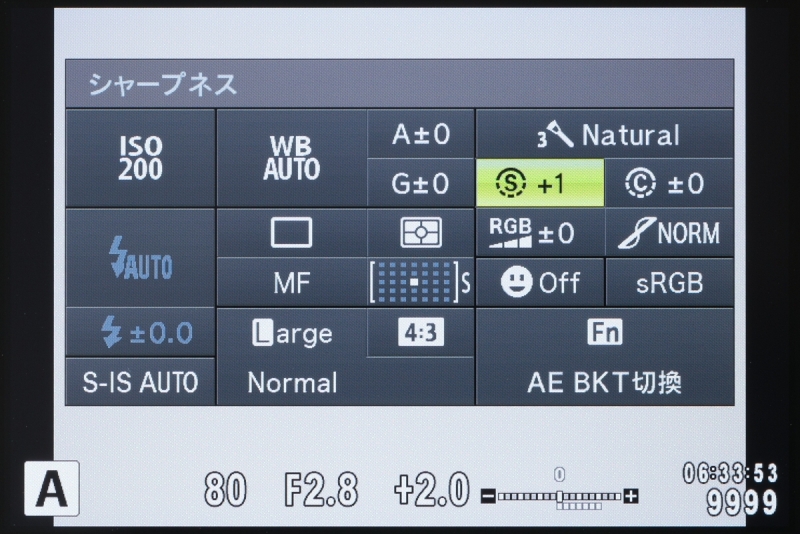Viewport: 800px width, 534px height.
Task: Select the 4:3 aspect ratio icon
Action: tap(420, 332)
